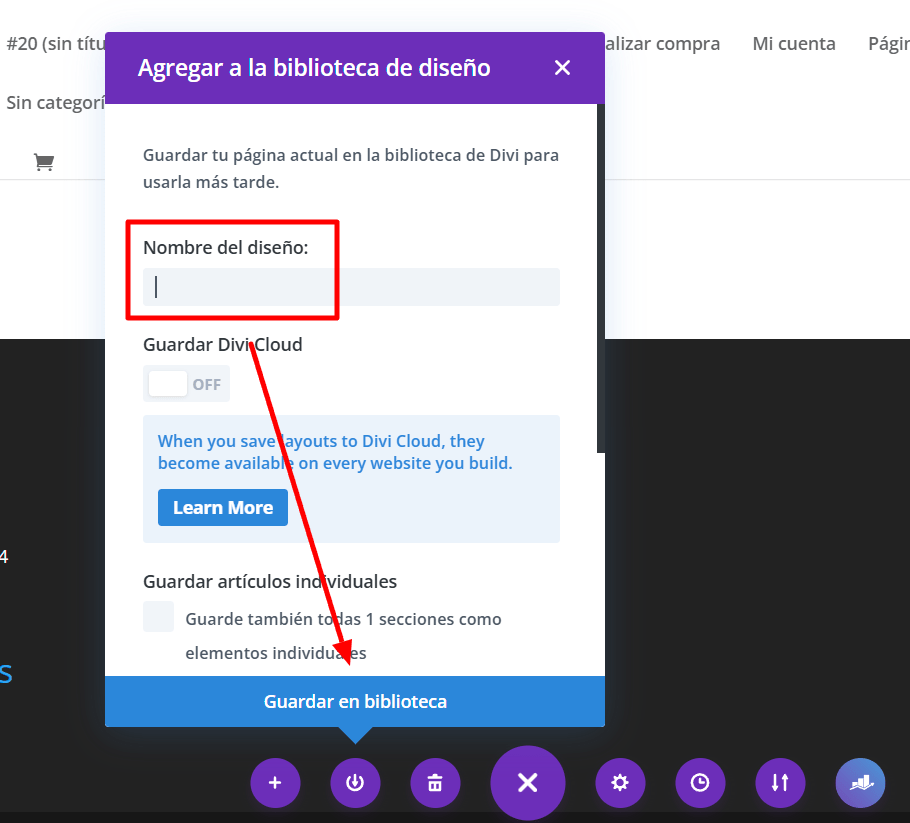The height and width of the screenshot is (823, 910).
Task: Open the Mi cuenta menu item
Action: click(x=793, y=44)
